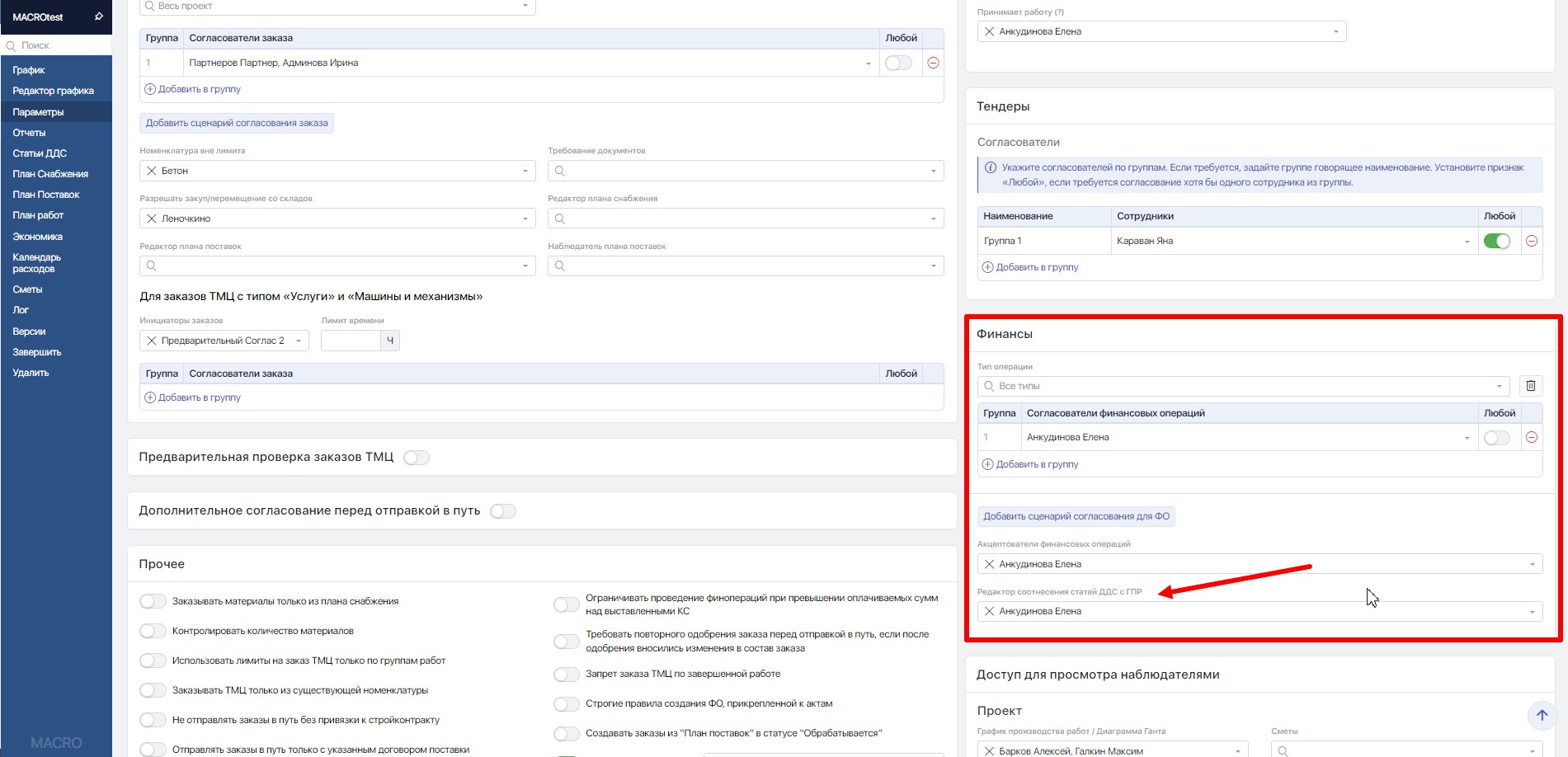Clear the Бетон nomenclature selection
The height and width of the screenshot is (757, 1568).
(x=152, y=171)
